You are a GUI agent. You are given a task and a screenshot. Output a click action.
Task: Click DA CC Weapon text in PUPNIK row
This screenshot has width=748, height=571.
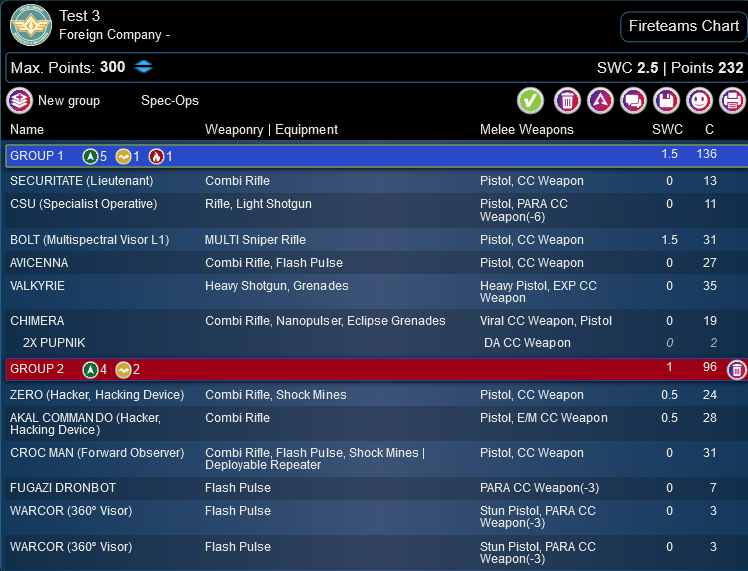tap(527, 343)
